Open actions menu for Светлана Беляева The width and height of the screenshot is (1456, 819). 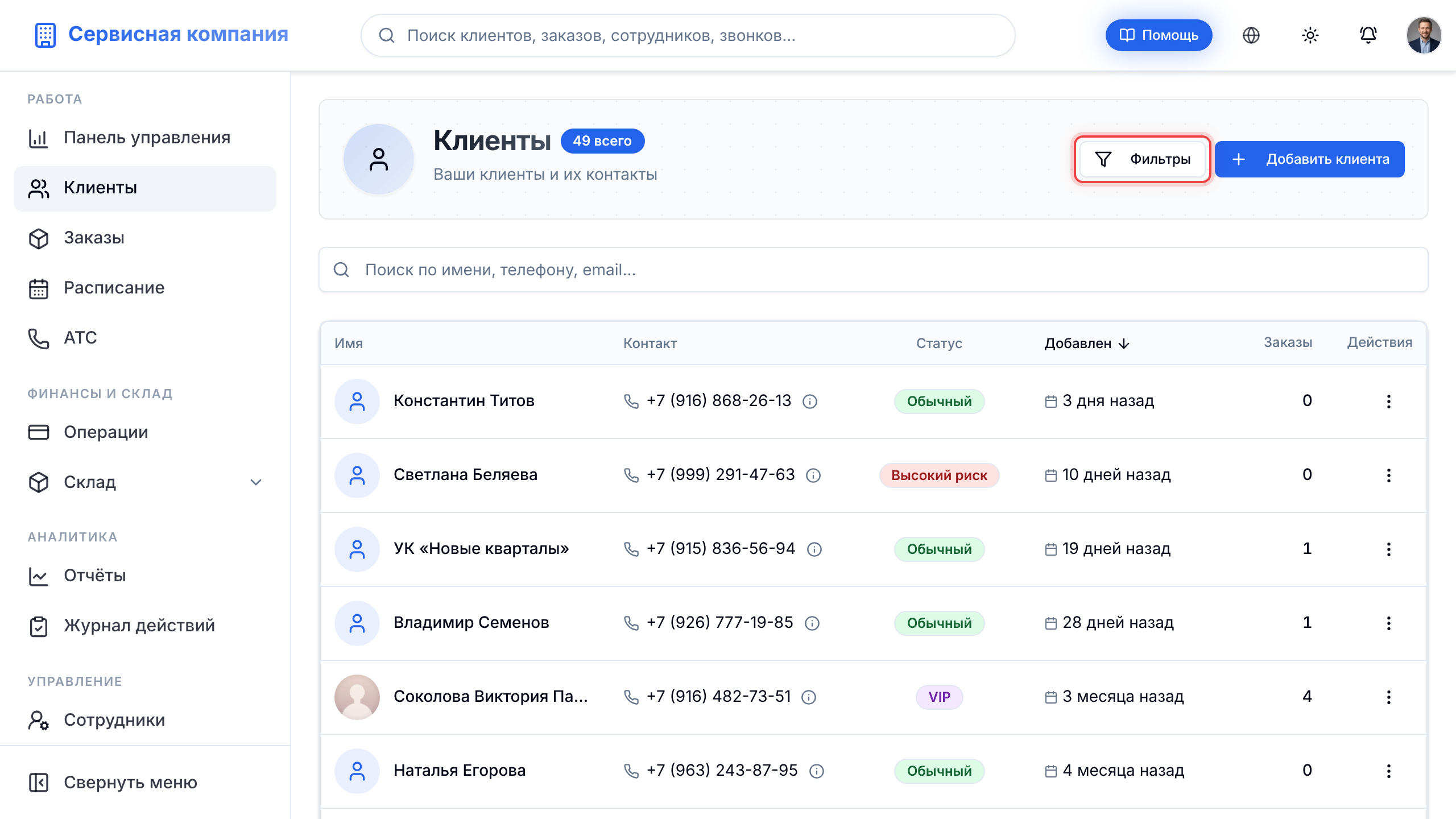[x=1388, y=475]
